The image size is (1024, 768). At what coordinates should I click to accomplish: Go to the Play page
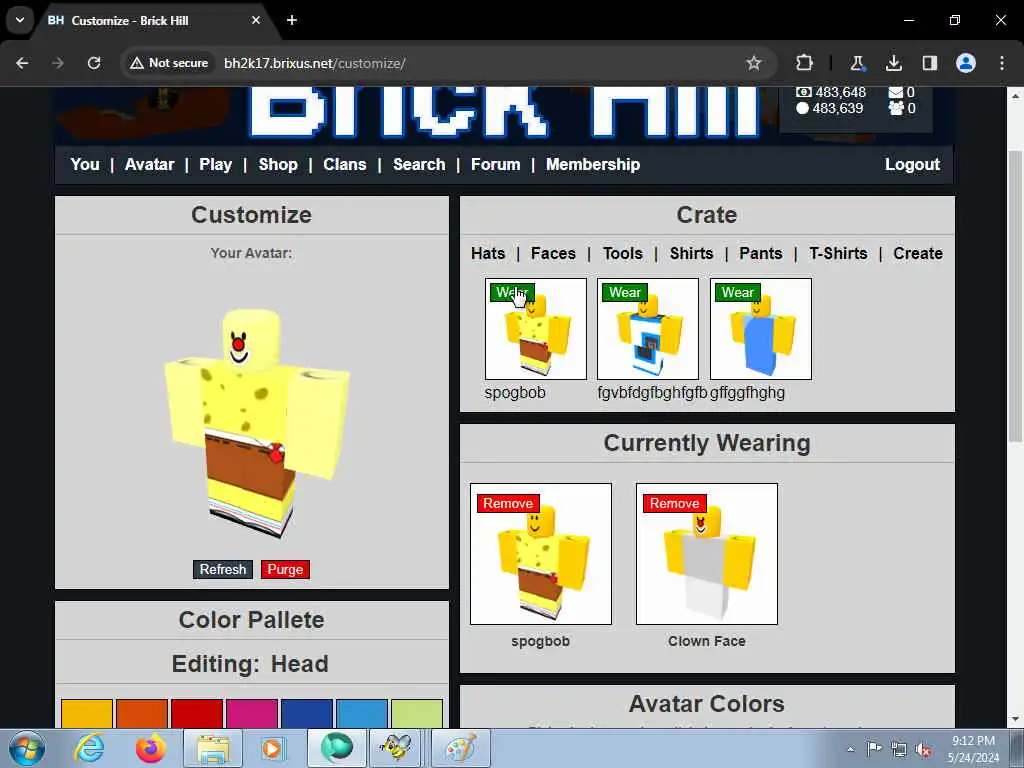click(x=216, y=165)
